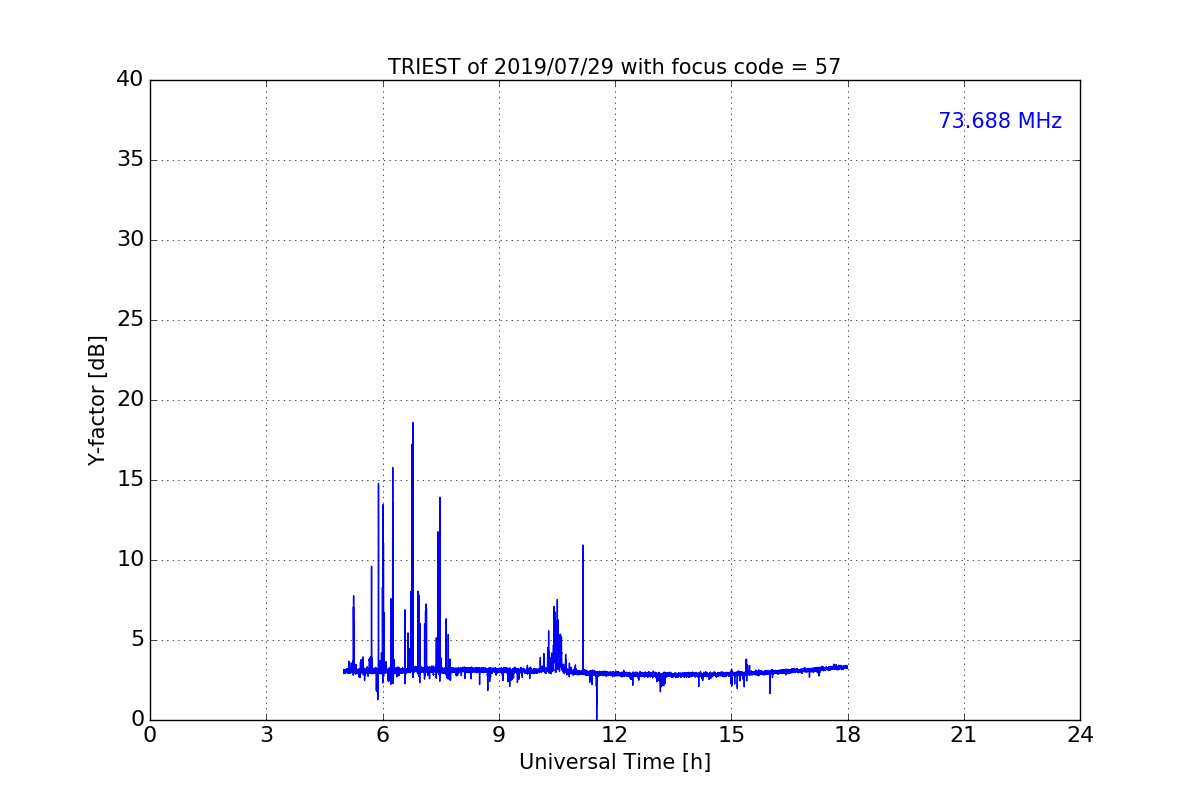
Task: Click the Y-factor [dB] axis label
Action: [97, 400]
